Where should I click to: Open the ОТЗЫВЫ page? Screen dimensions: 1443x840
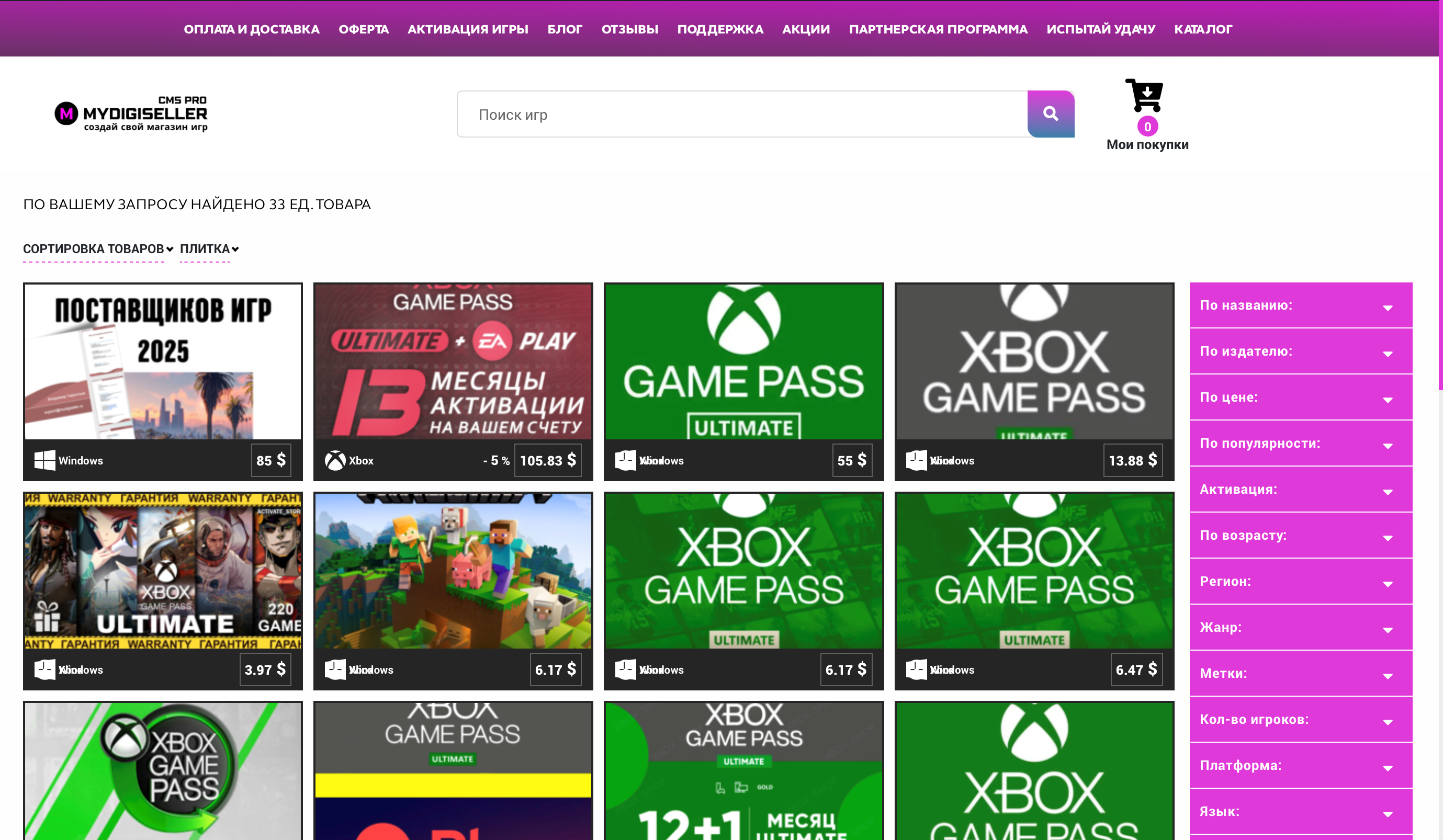click(x=630, y=29)
